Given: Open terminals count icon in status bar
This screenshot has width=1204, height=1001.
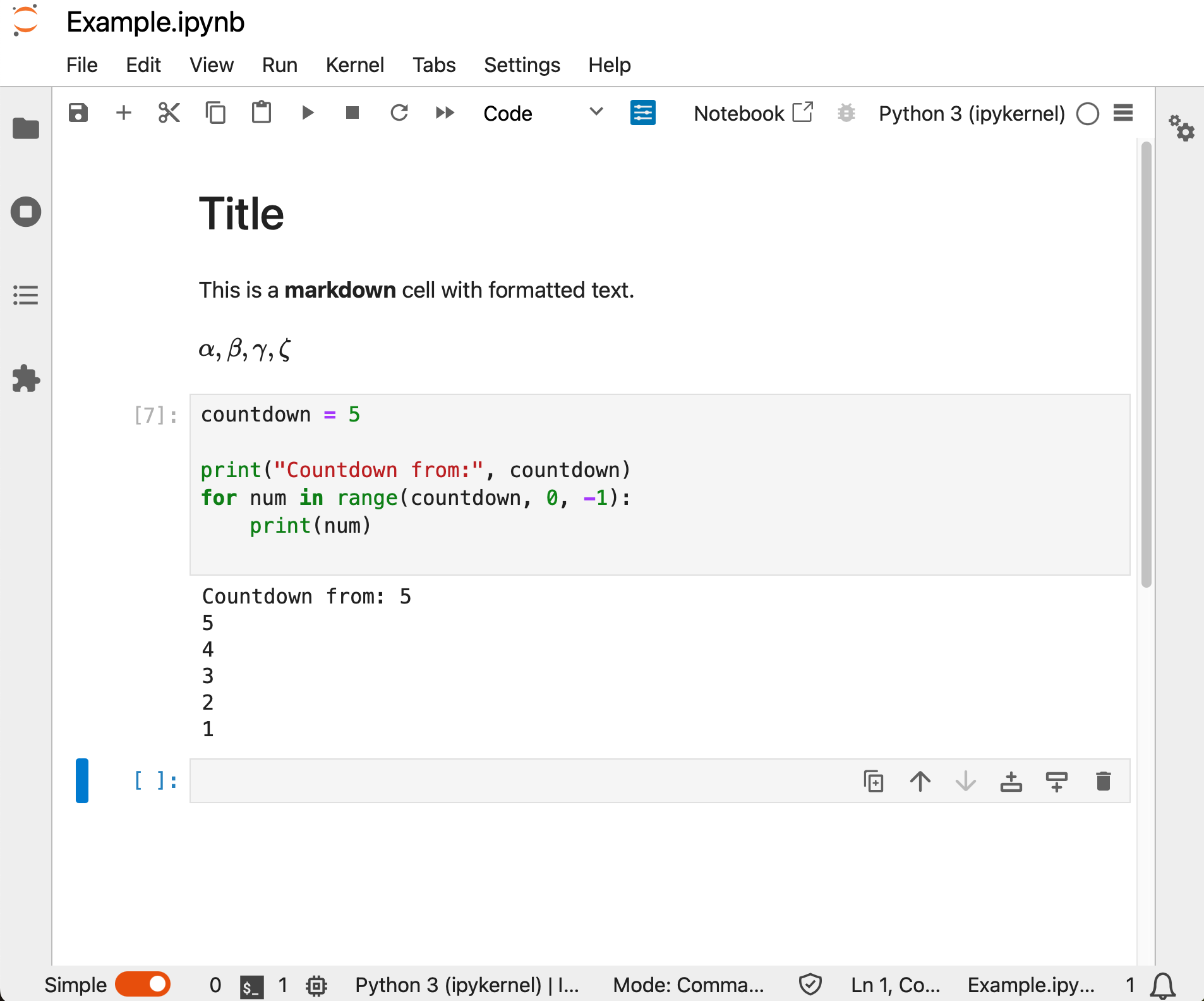Looking at the screenshot, I should [251, 986].
